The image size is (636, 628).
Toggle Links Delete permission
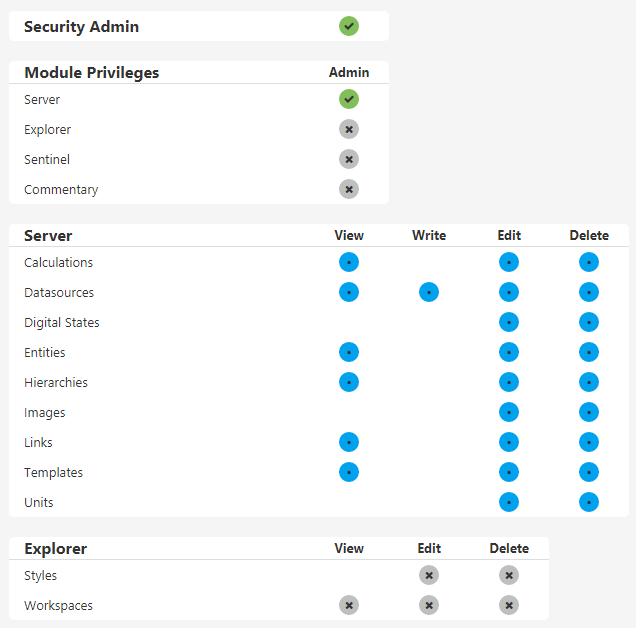[x=588, y=442]
